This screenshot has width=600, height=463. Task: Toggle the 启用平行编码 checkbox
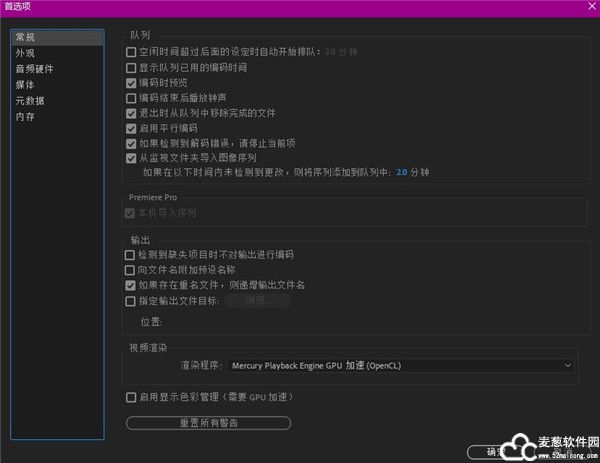coord(131,128)
